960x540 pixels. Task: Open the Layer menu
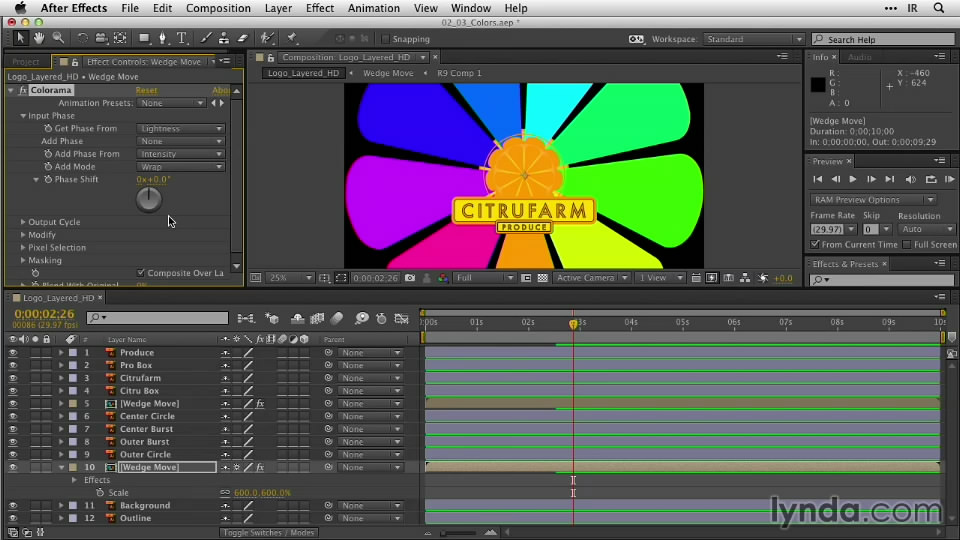[278, 8]
